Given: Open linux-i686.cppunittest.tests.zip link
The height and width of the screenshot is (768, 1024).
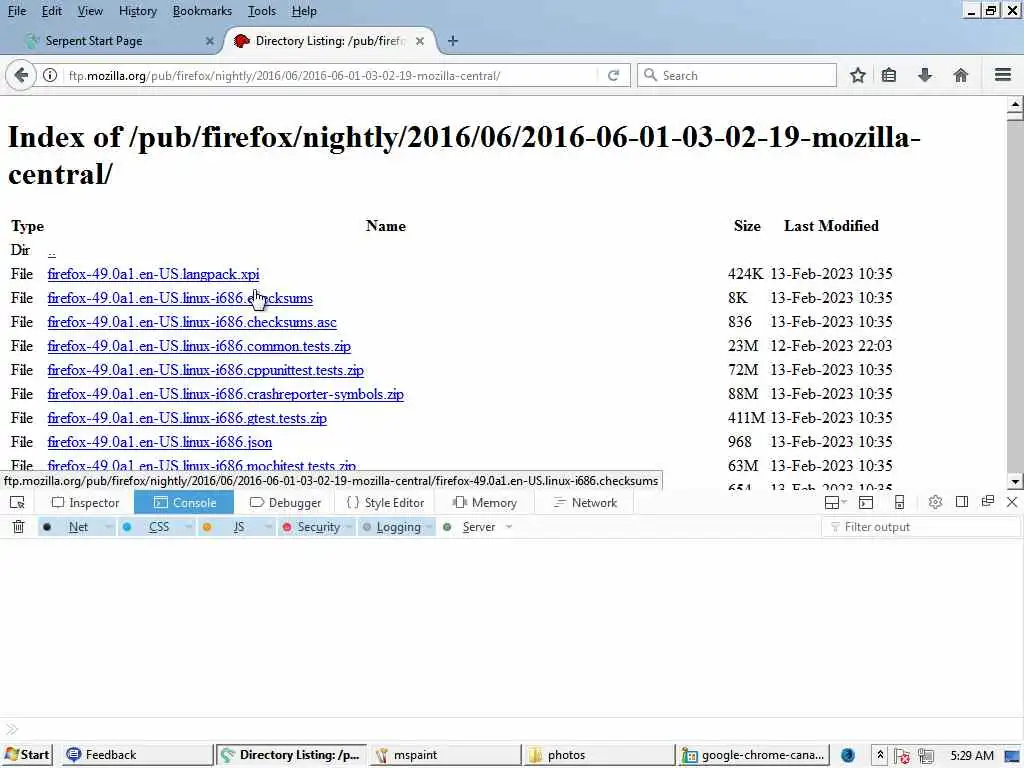Looking at the screenshot, I should (x=206, y=370).
